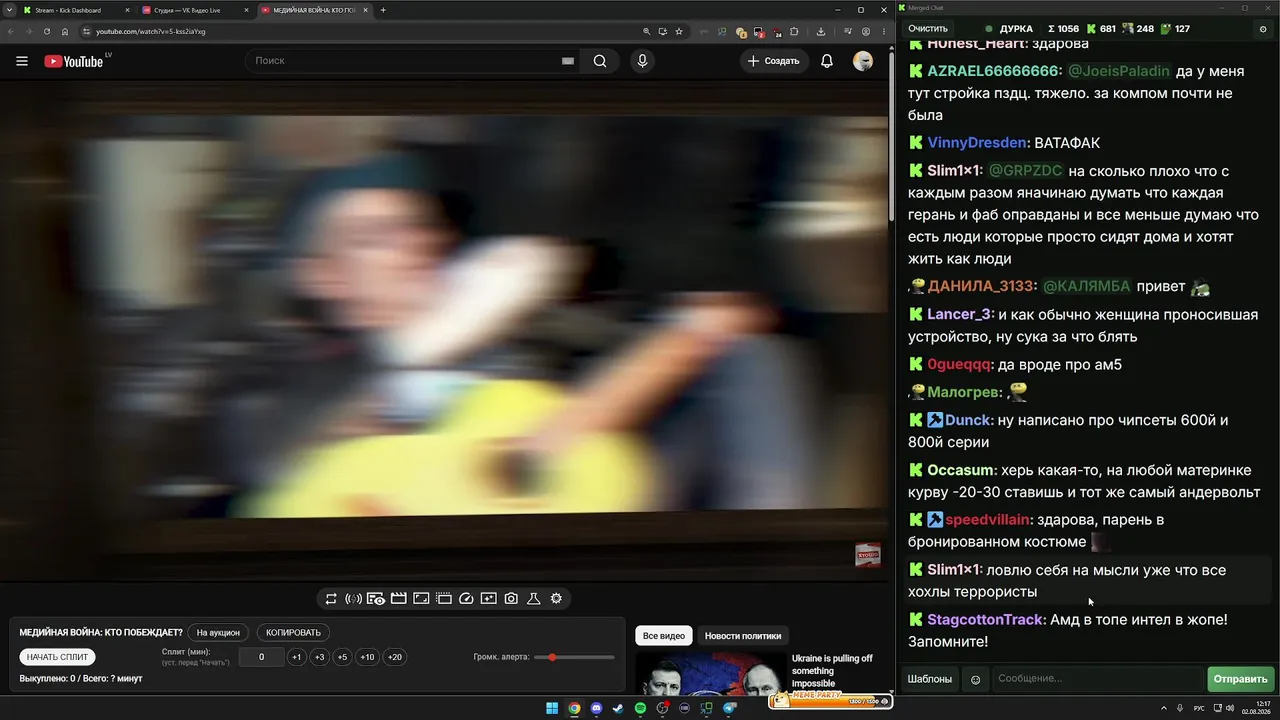Open Spotify from the taskbar
Viewport: 1280px width, 720px height.
(640, 708)
